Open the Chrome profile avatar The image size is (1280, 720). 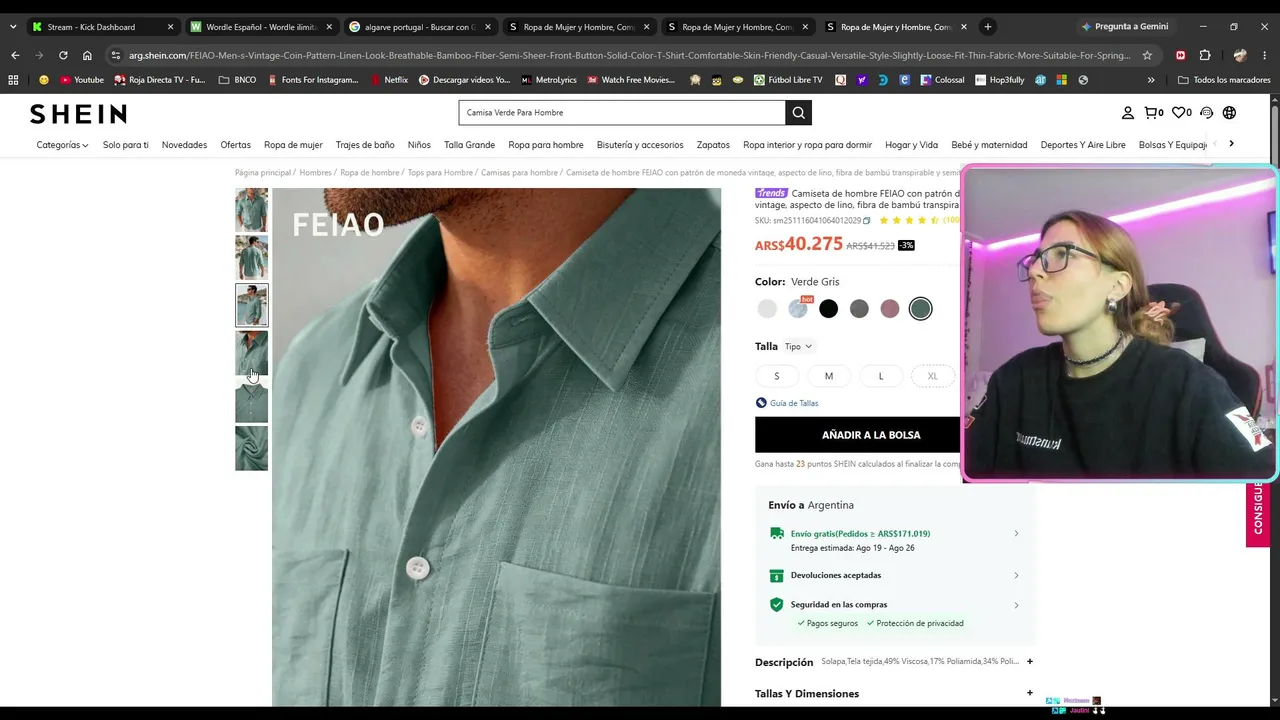[1240, 55]
